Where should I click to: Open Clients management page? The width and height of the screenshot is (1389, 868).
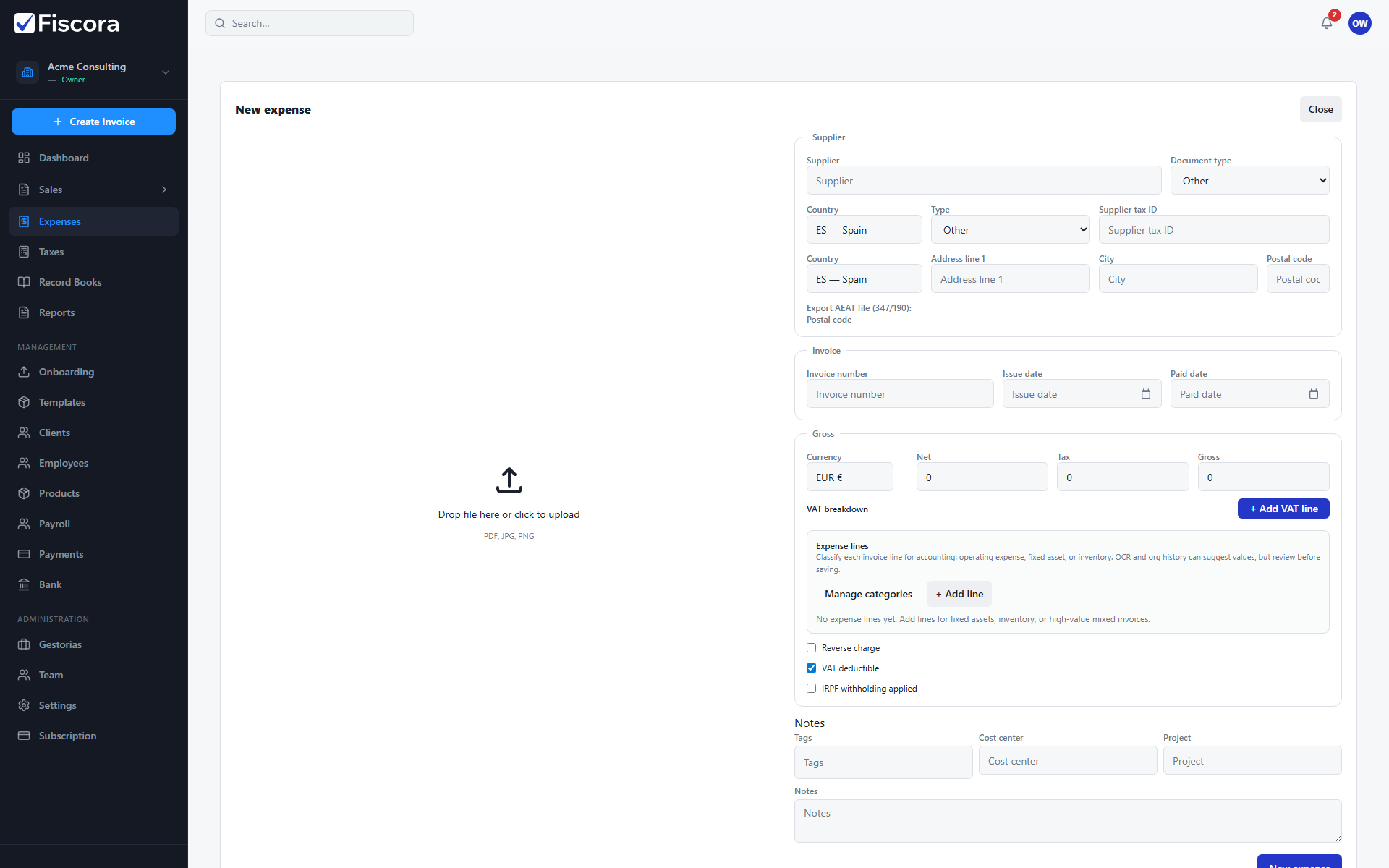point(93,433)
